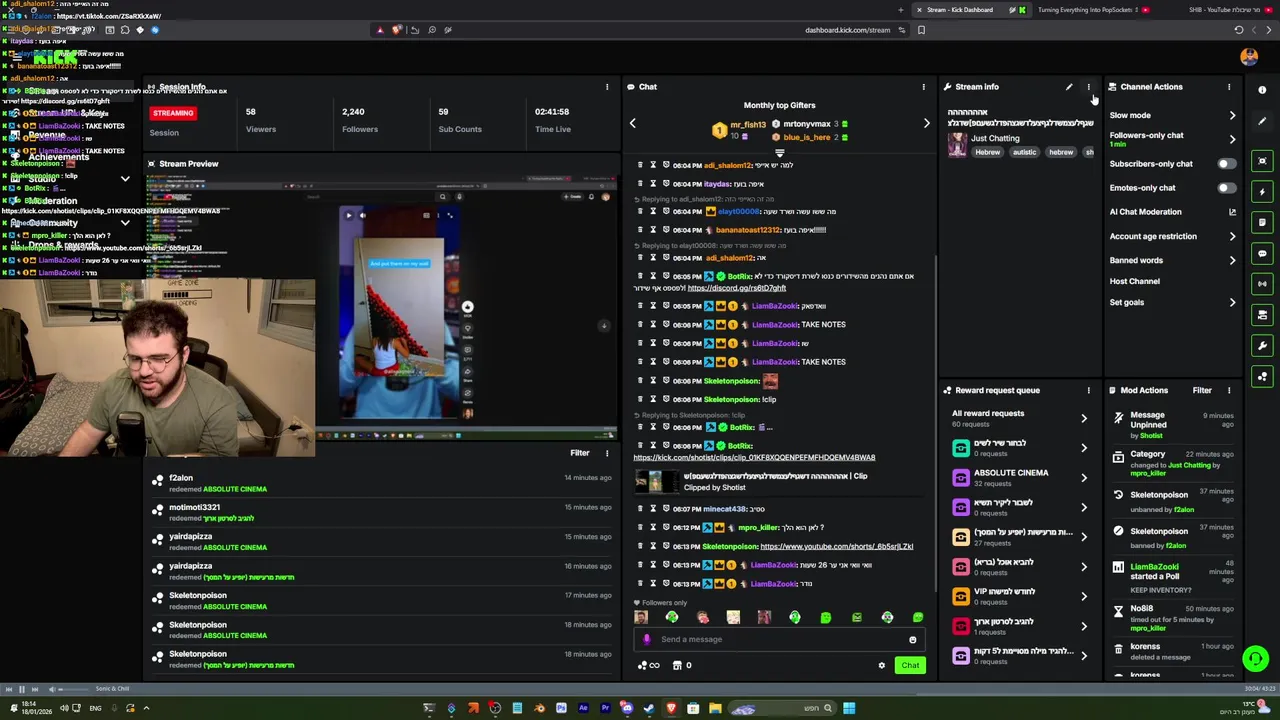Open the user avatar at top right
This screenshot has height=720, width=1280.
click(x=1248, y=57)
